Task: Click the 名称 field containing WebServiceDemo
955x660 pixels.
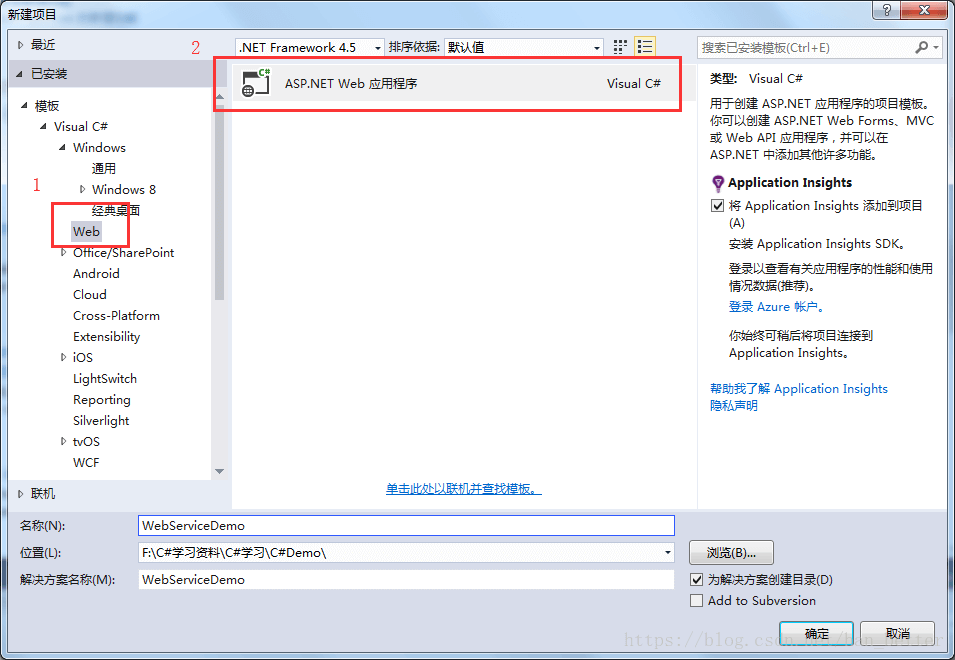Action: pyautogui.click(x=406, y=525)
